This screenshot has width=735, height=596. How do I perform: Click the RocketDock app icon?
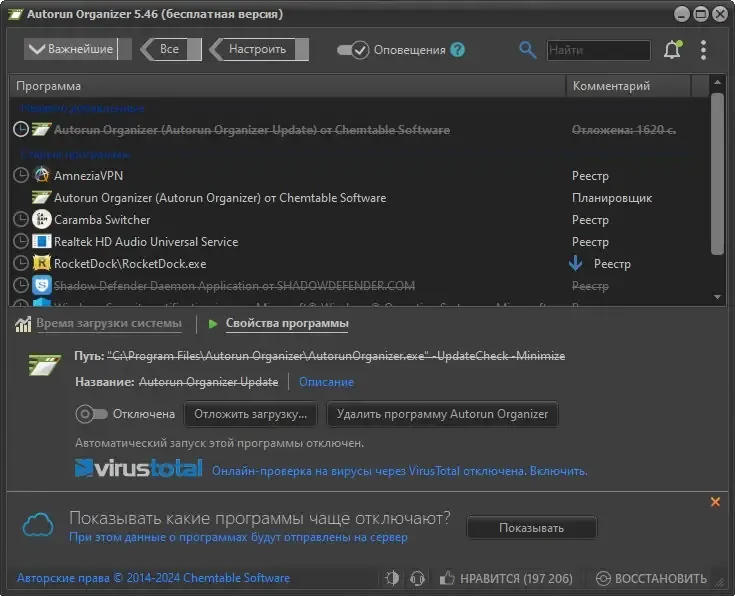click(x=42, y=263)
